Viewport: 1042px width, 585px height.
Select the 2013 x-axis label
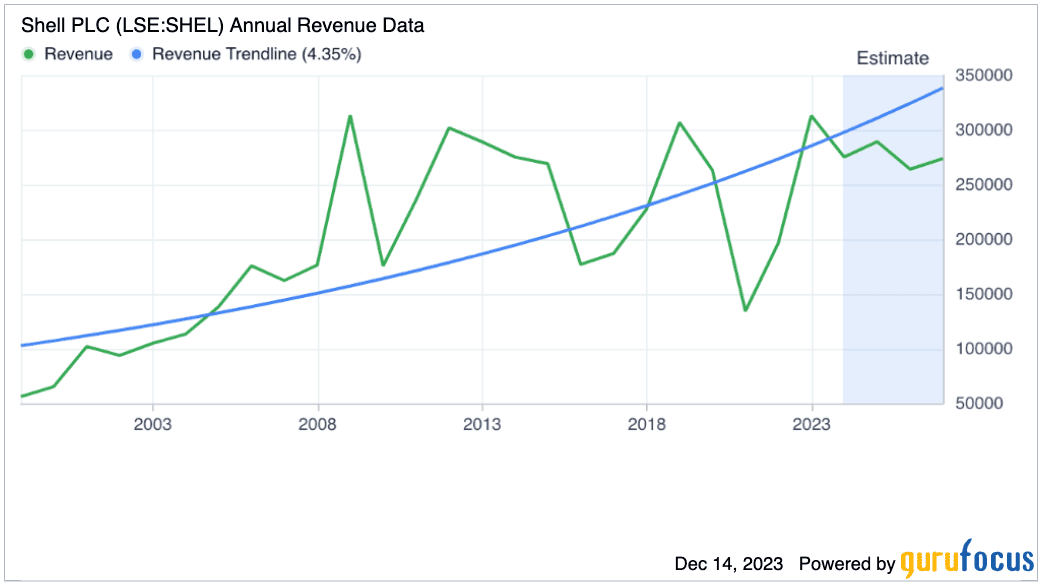point(482,422)
